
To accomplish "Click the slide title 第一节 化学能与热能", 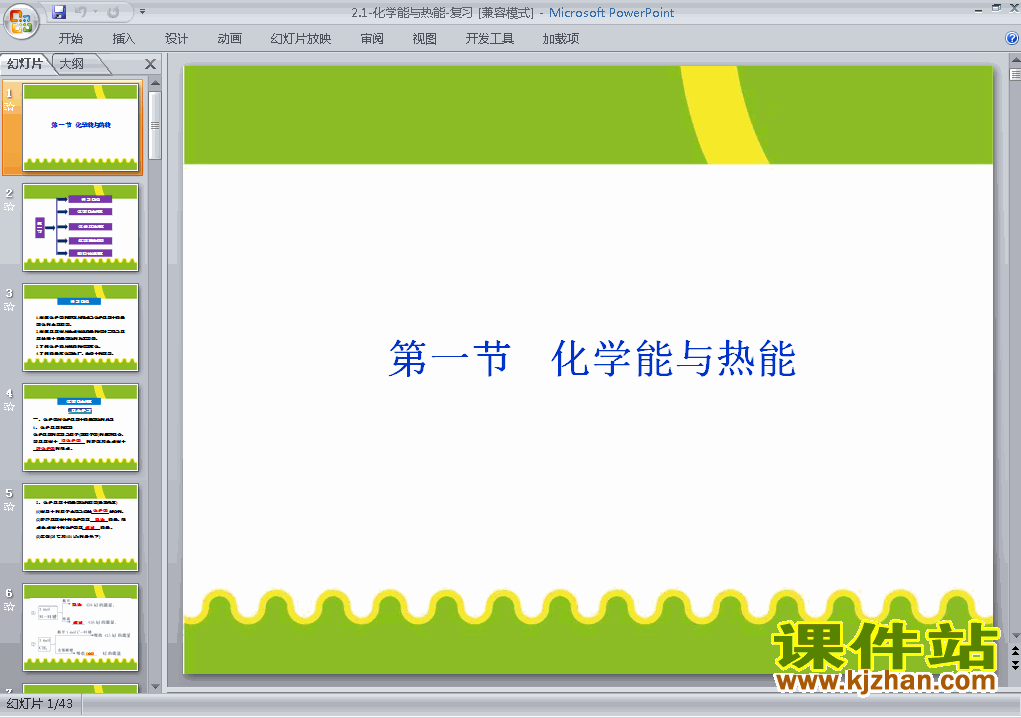I will tap(592, 358).
